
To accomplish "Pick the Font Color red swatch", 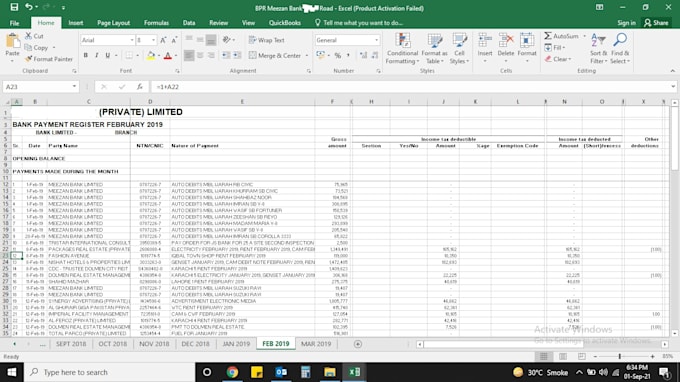I will tap(168, 56).
